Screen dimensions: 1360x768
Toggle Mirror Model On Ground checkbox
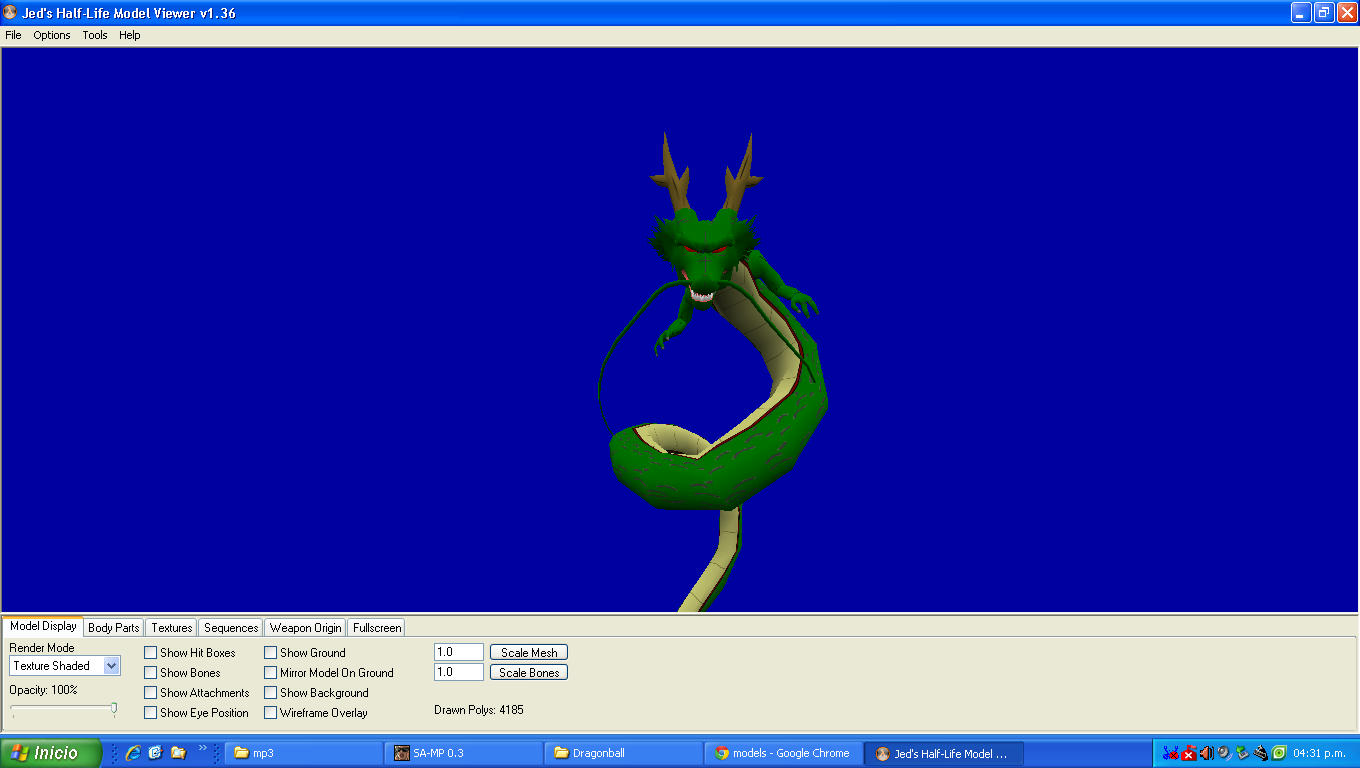coord(271,673)
